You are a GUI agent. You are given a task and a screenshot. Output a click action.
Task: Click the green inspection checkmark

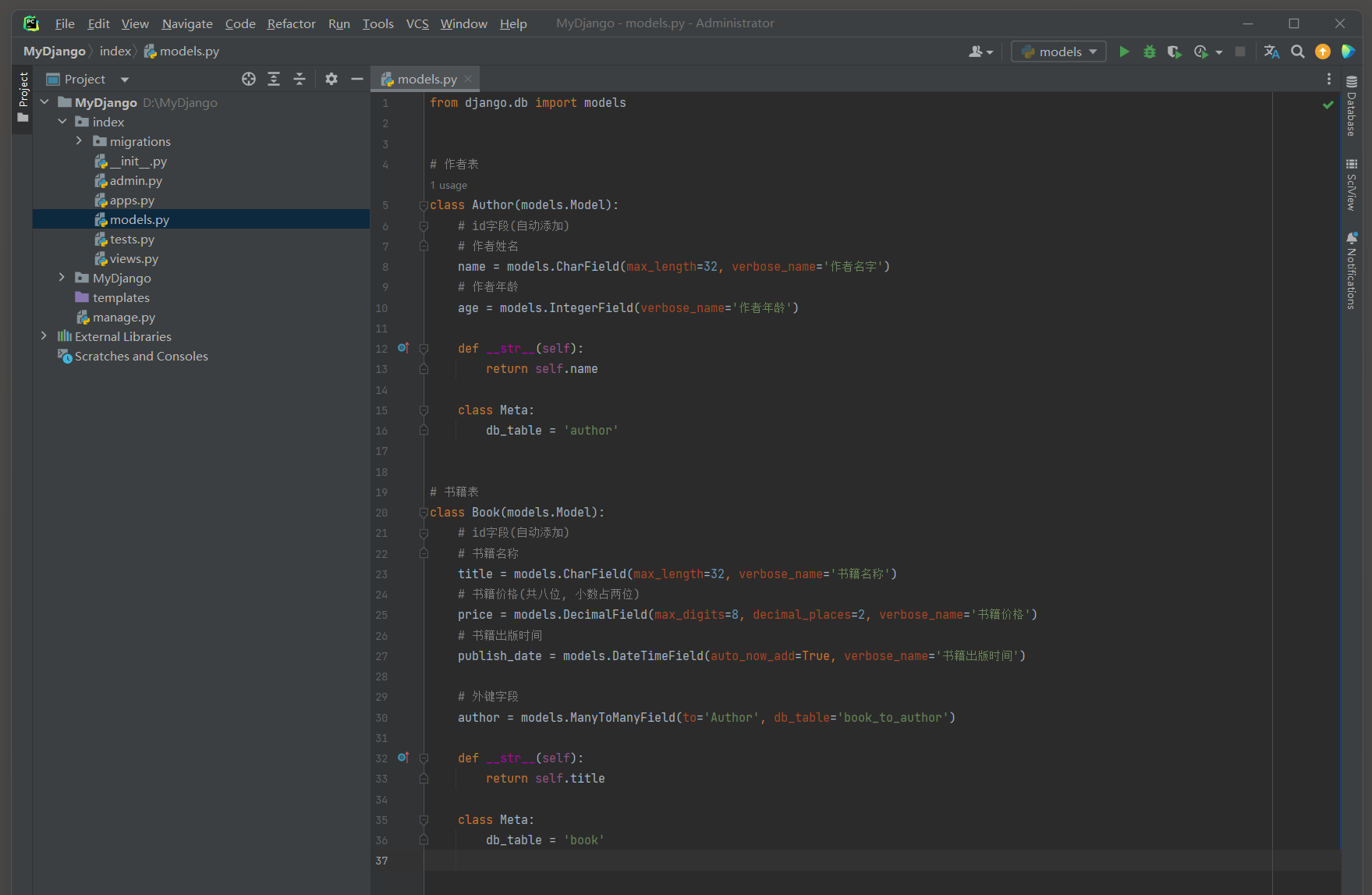click(1328, 104)
